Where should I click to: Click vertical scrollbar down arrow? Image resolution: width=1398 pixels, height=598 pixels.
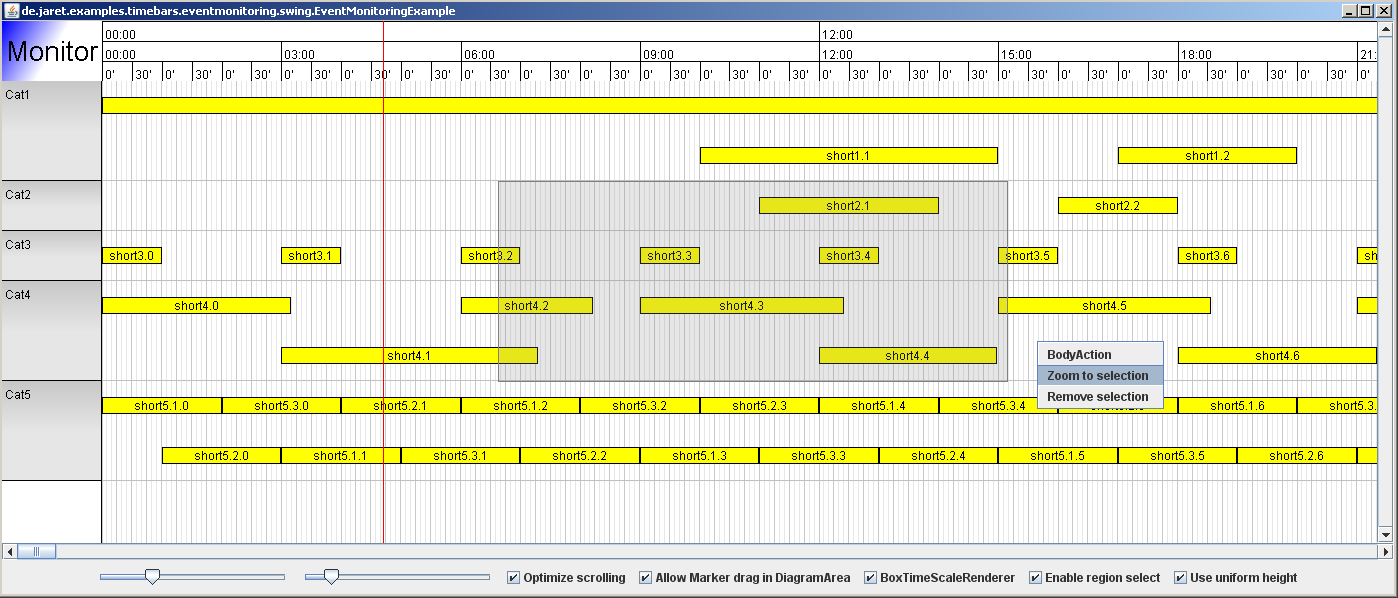(x=1386, y=535)
